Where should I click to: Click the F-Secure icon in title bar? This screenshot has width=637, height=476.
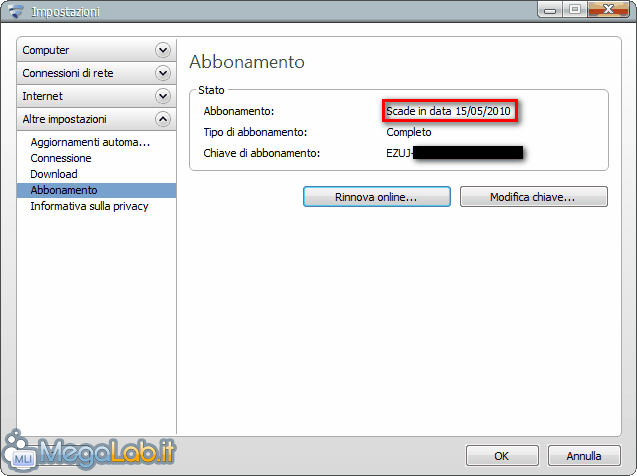(x=16, y=11)
